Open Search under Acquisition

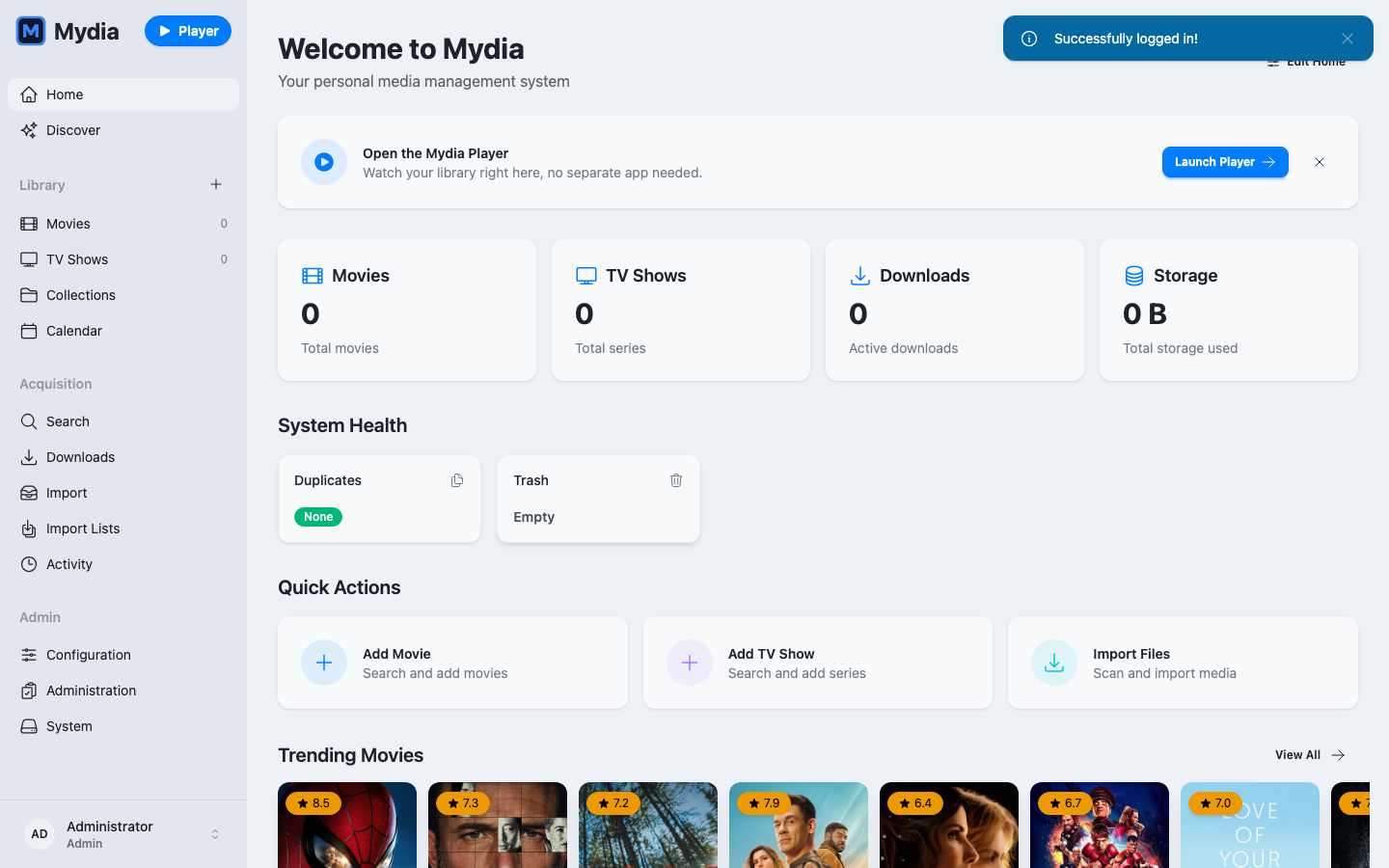tap(123, 421)
